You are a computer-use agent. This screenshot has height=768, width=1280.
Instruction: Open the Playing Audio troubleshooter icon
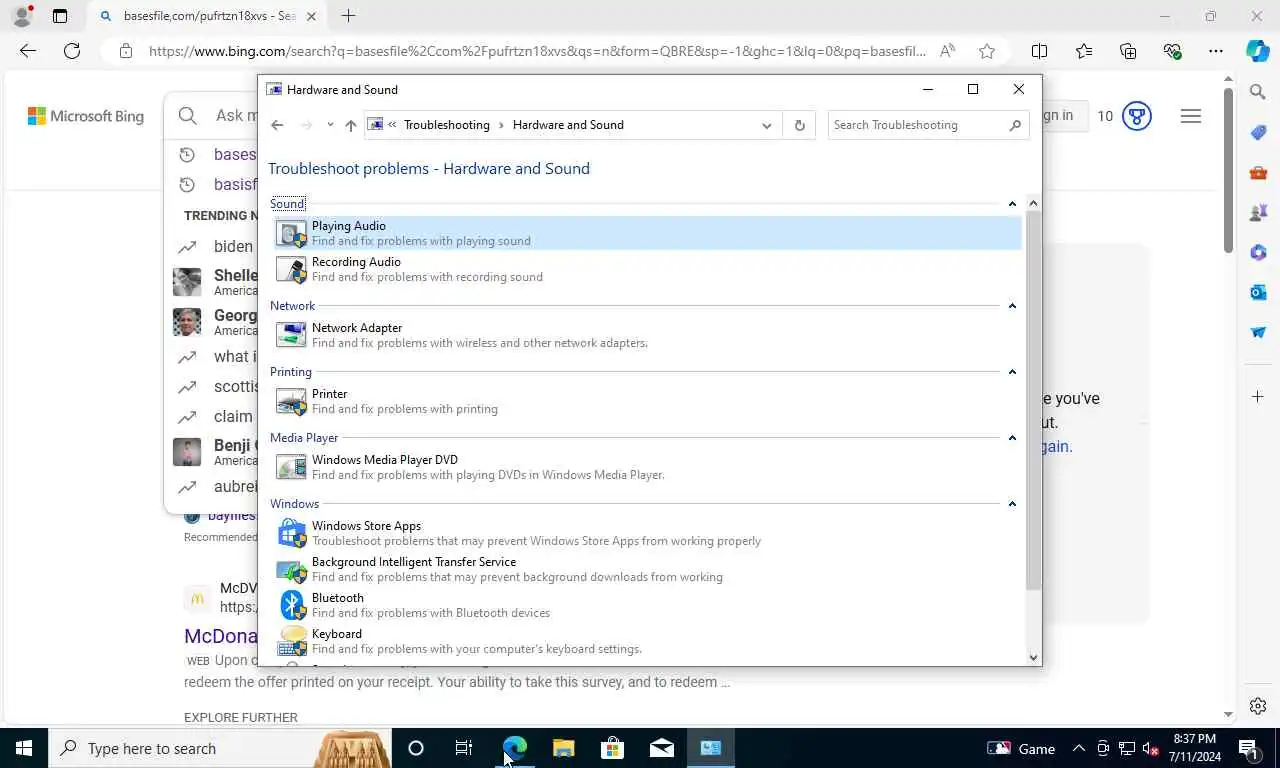tap(291, 233)
